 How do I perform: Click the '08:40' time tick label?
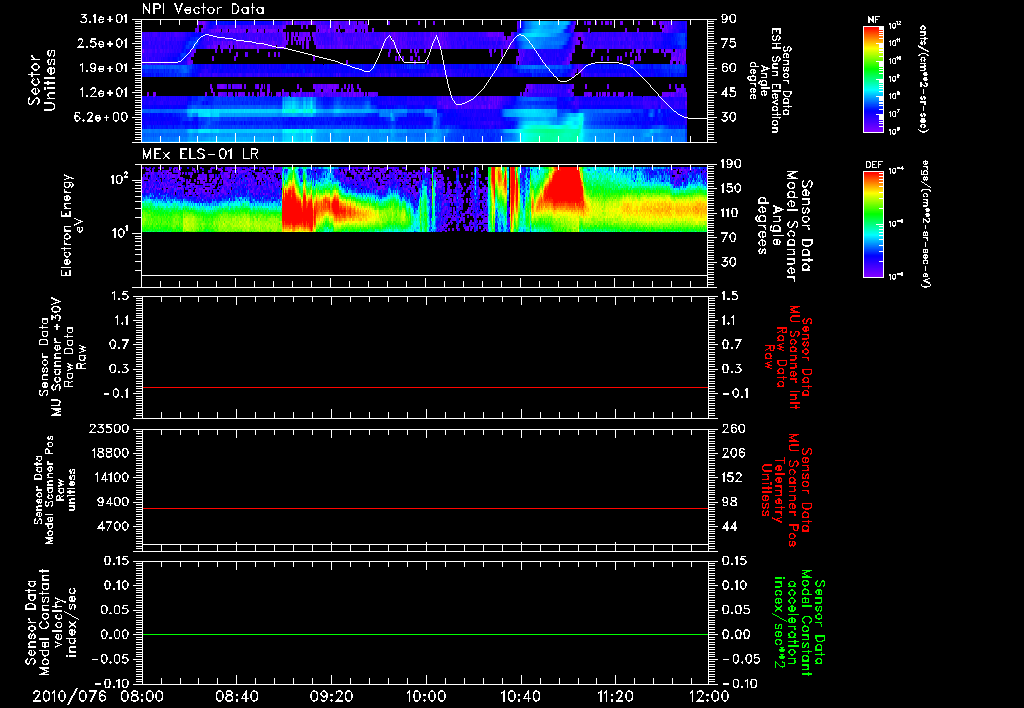click(x=236, y=696)
